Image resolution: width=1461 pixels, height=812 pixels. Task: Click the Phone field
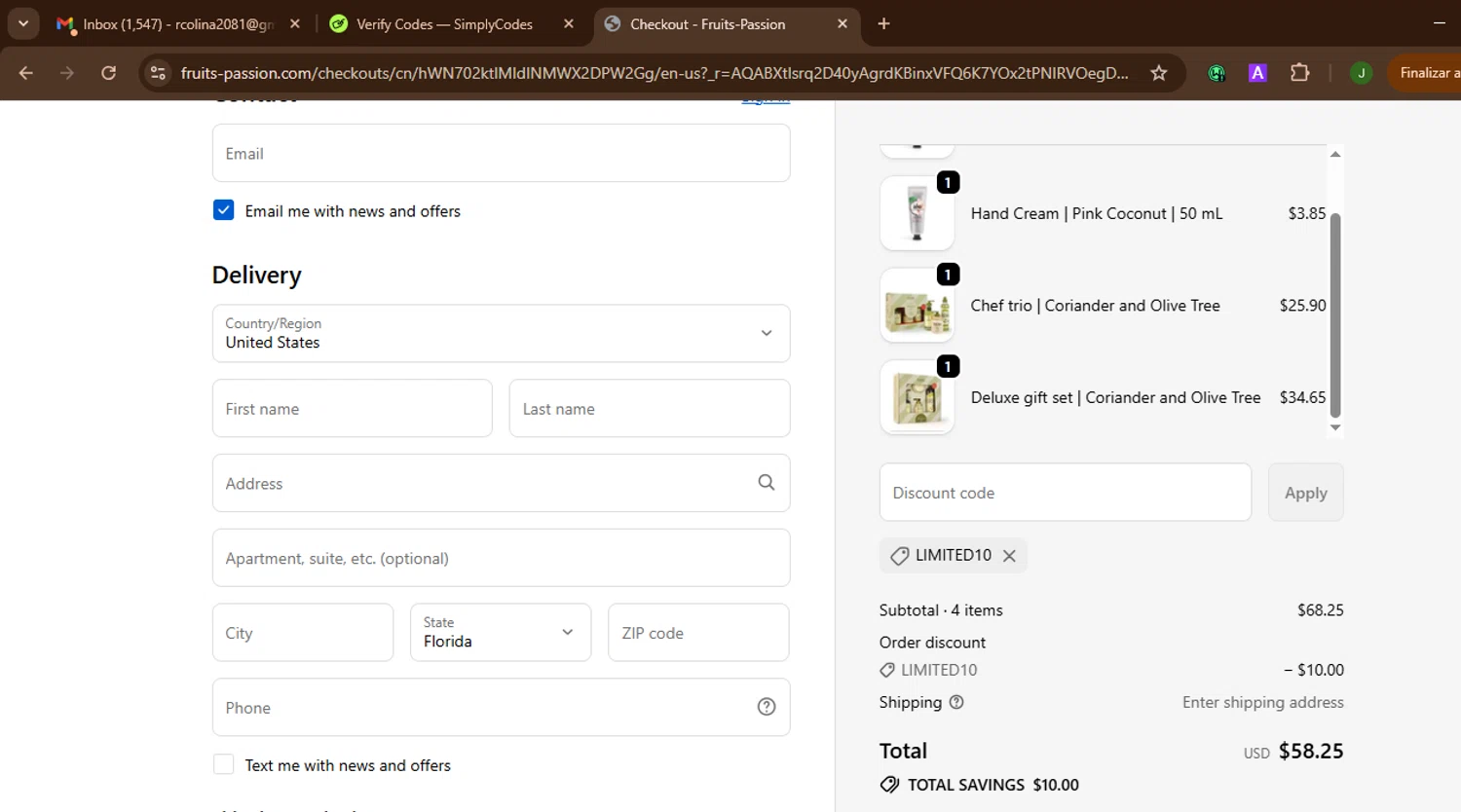pyautogui.click(x=501, y=707)
